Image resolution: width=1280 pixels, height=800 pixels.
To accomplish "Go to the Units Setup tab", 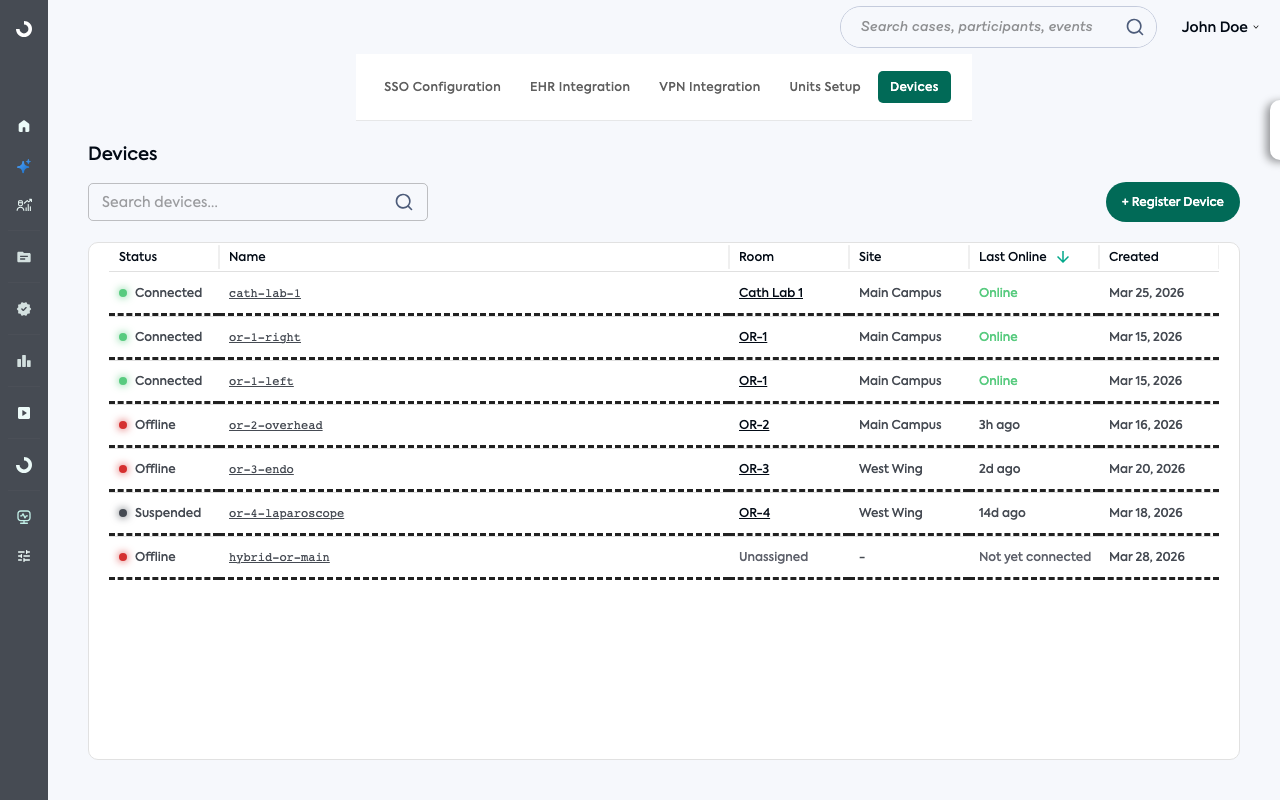I will (x=824, y=87).
